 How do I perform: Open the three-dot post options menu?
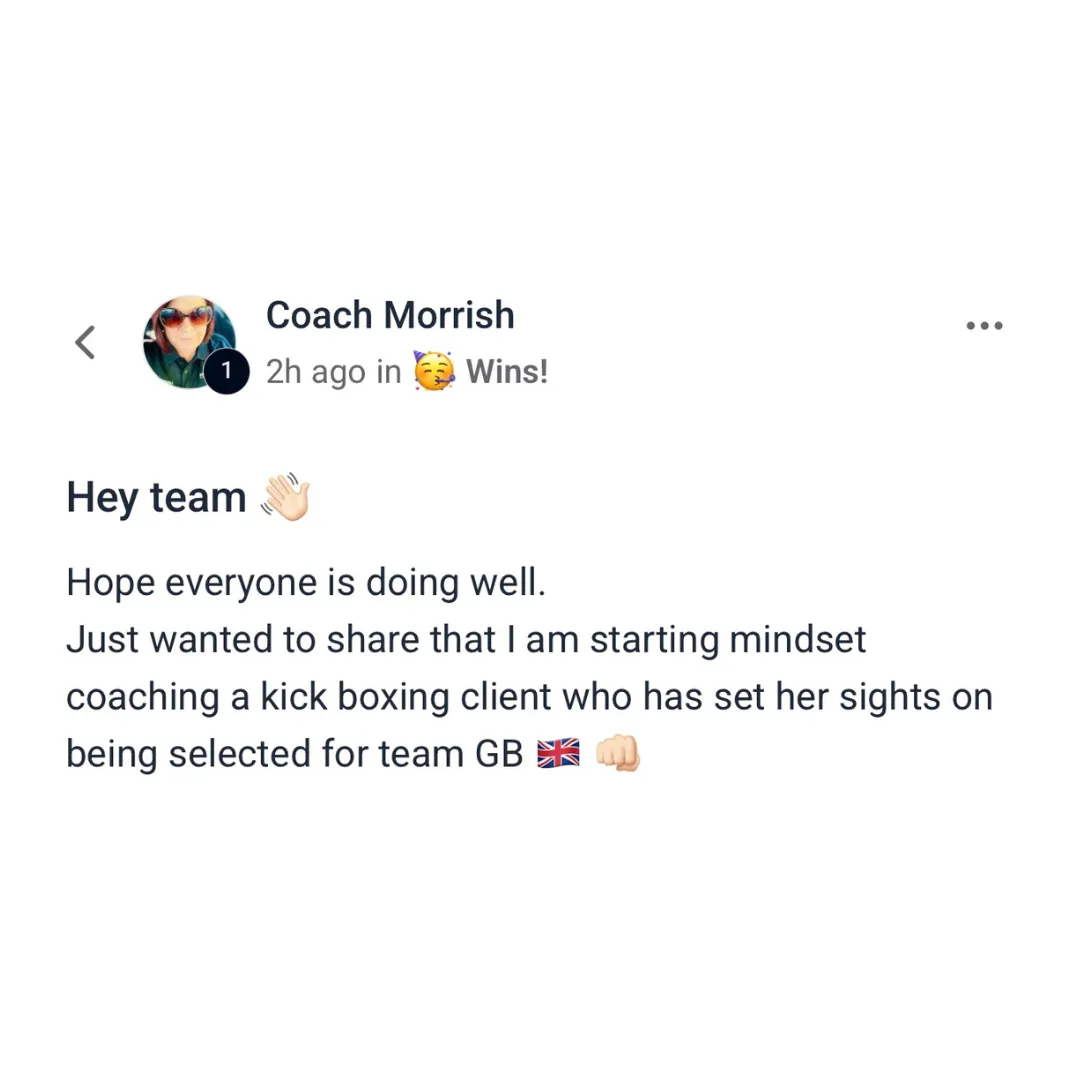pyautogui.click(x=984, y=326)
